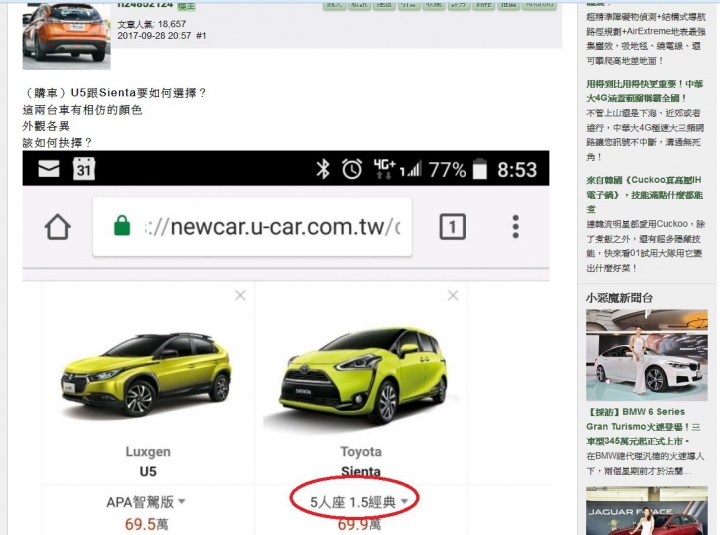This screenshot has height=535, width=720.
Task: Tap the mail icon in phone status bar
Action: (49, 169)
